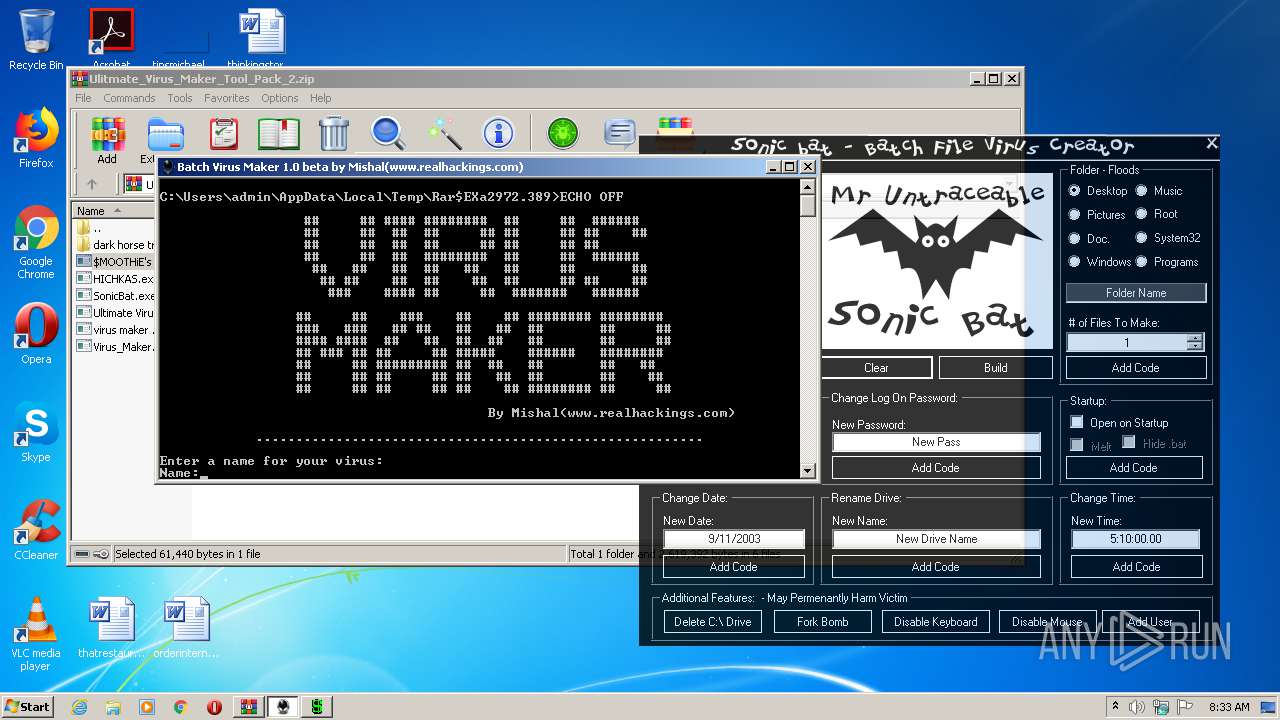Screen dimensions: 1280x720
Task: Select Music radio button
Action: point(1142,190)
